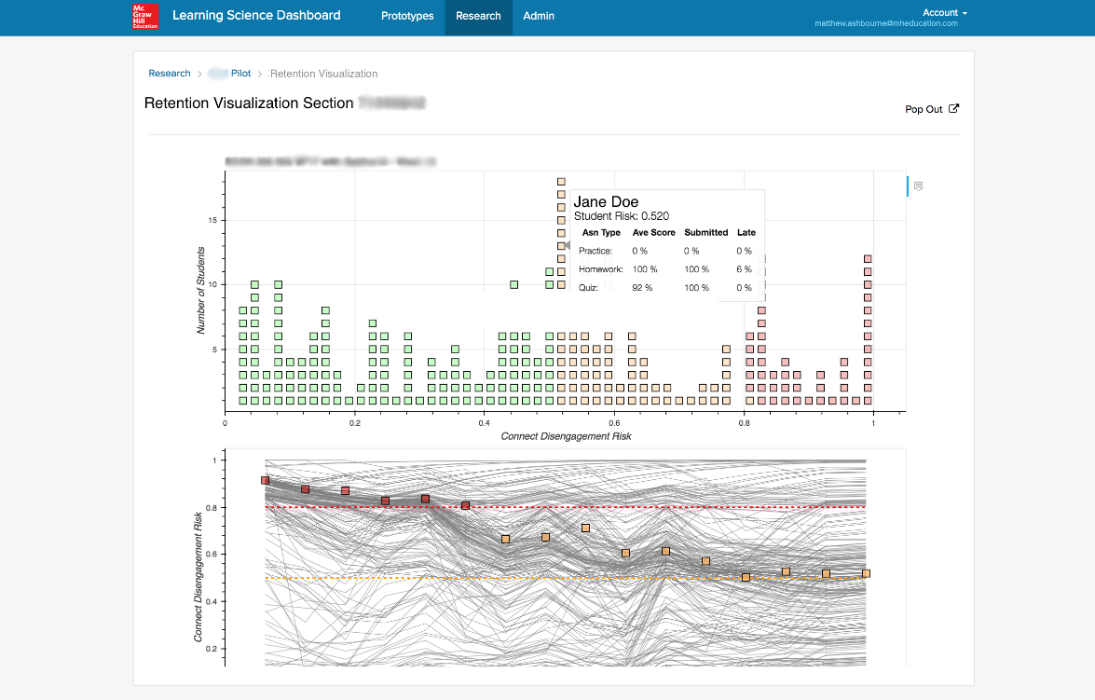This screenshot has width=1095, height=700.
Task: Open the Learning Science Dashboard home title
Action: [256, 16]
